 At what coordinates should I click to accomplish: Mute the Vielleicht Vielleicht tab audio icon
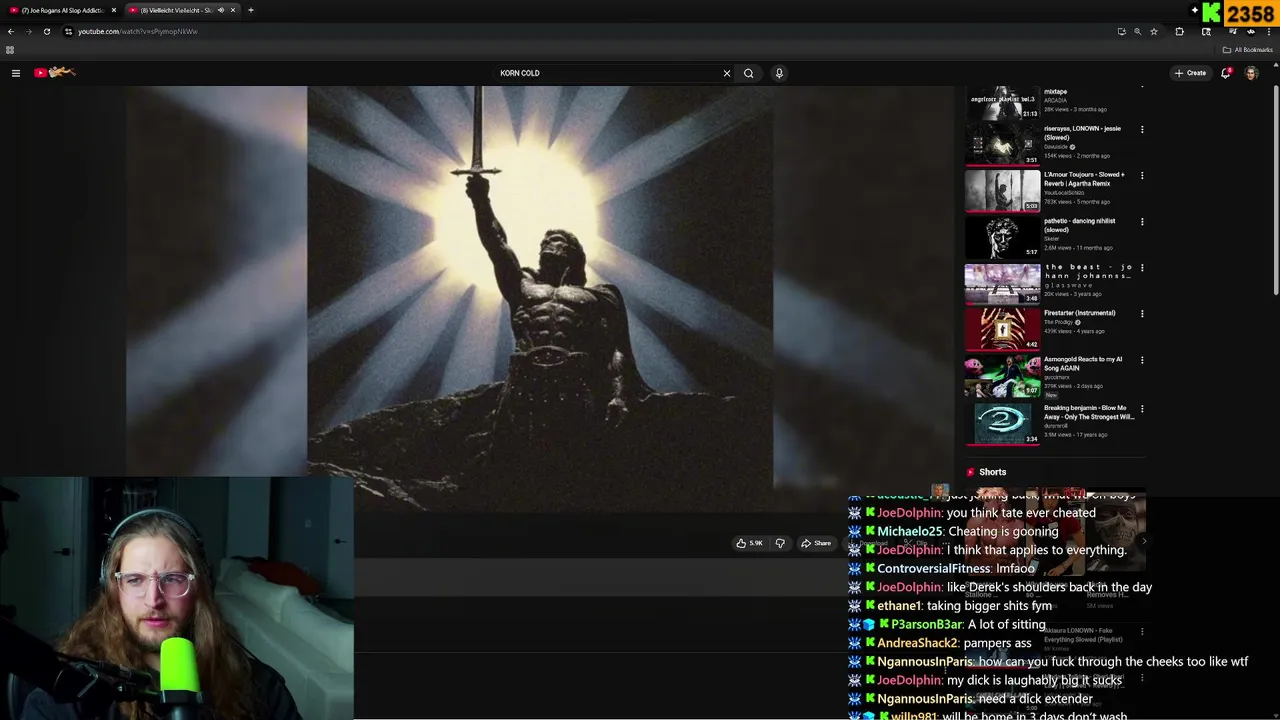click(x=220, y=10)
